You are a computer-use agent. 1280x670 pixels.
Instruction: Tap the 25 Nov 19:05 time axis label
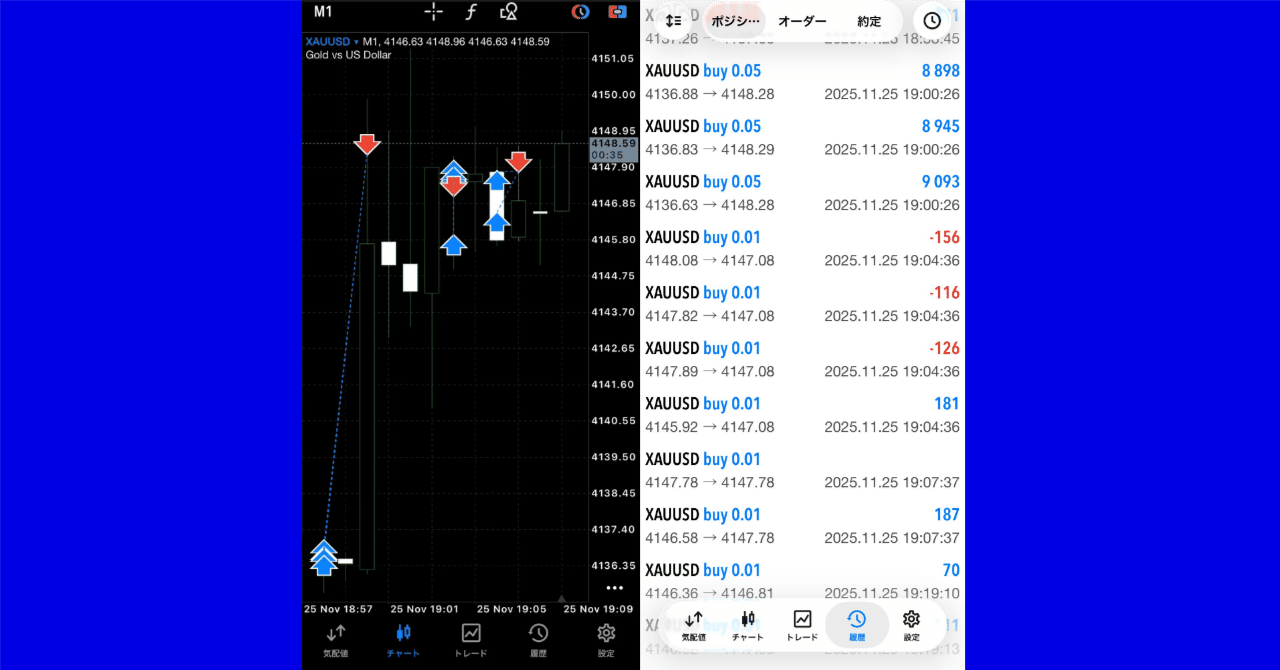(511, 609)
